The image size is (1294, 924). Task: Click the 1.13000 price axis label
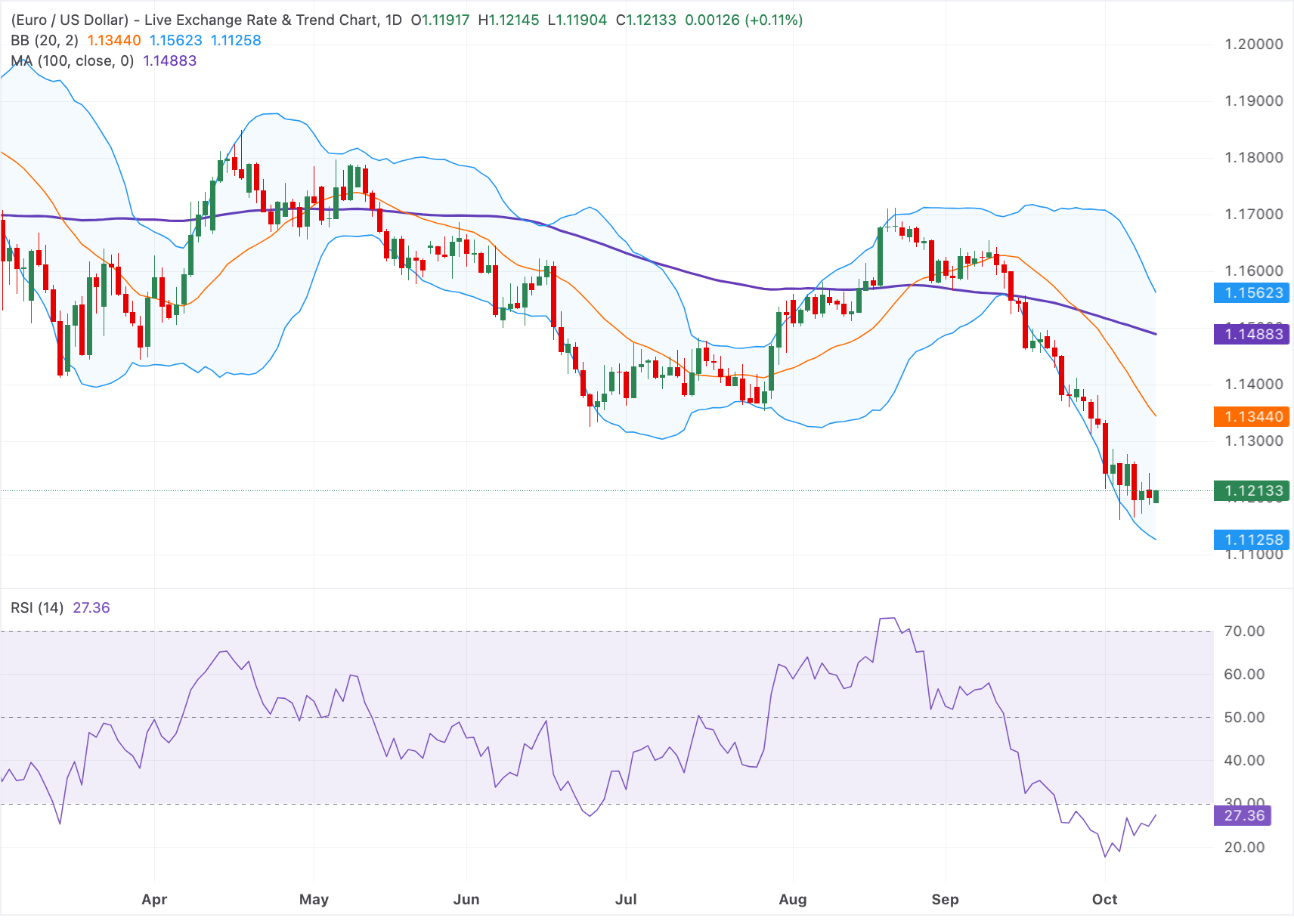click(x=1254, y=440)
